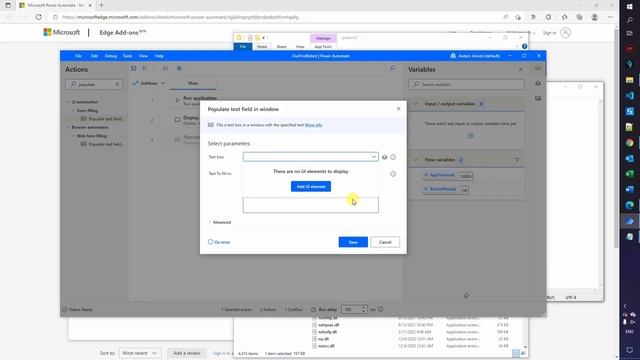Screen dimensions: 640x360
Task: Open the App Tools tab in File Explorer
Action: pos(323,47)
